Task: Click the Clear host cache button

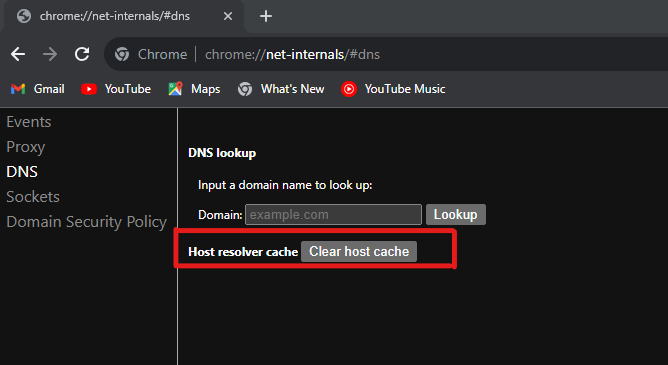Action: click(359, 252)
